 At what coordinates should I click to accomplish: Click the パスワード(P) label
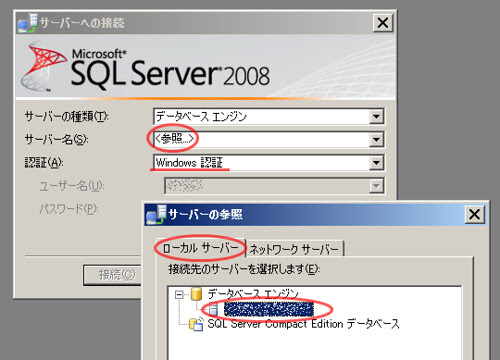tap(69, 209)
